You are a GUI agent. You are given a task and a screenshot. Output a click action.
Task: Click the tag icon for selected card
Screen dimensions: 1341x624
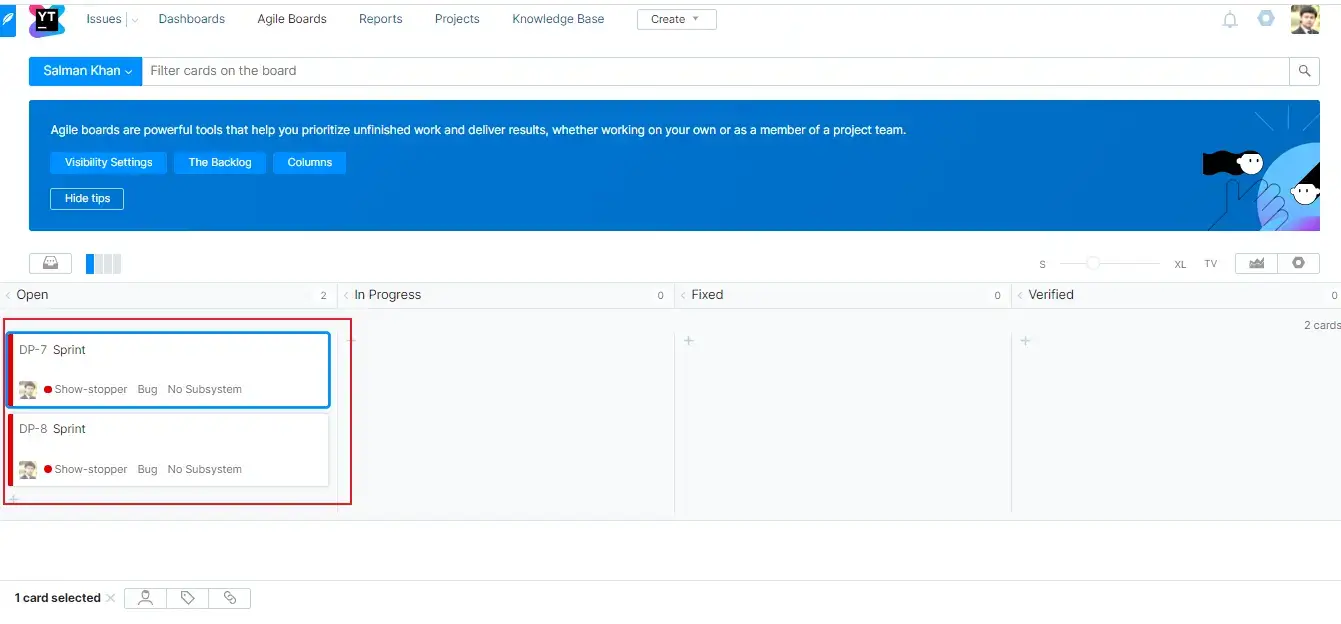tap(188, 598)
